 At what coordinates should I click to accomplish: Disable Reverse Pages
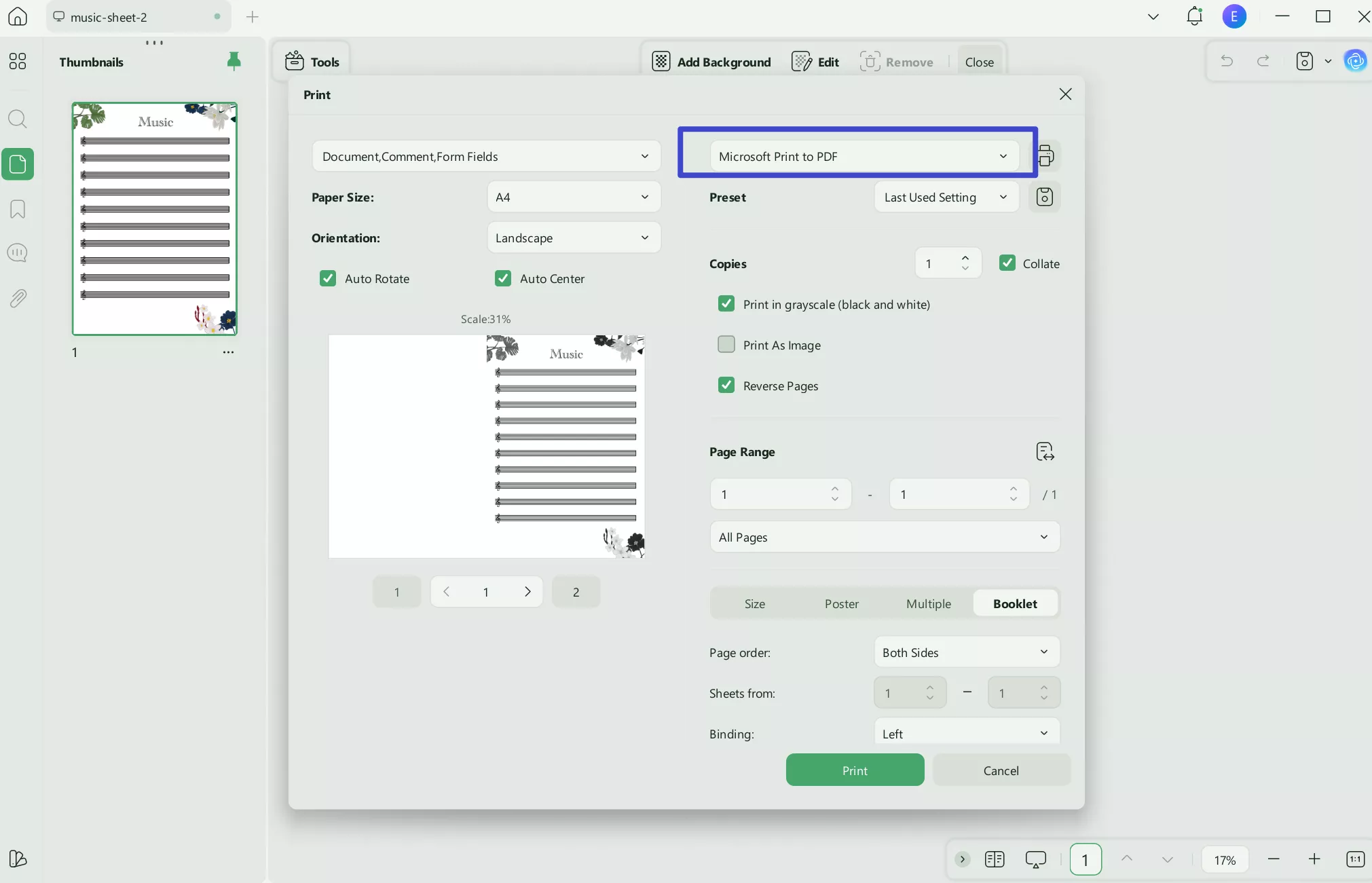click(x=726, y=385)
